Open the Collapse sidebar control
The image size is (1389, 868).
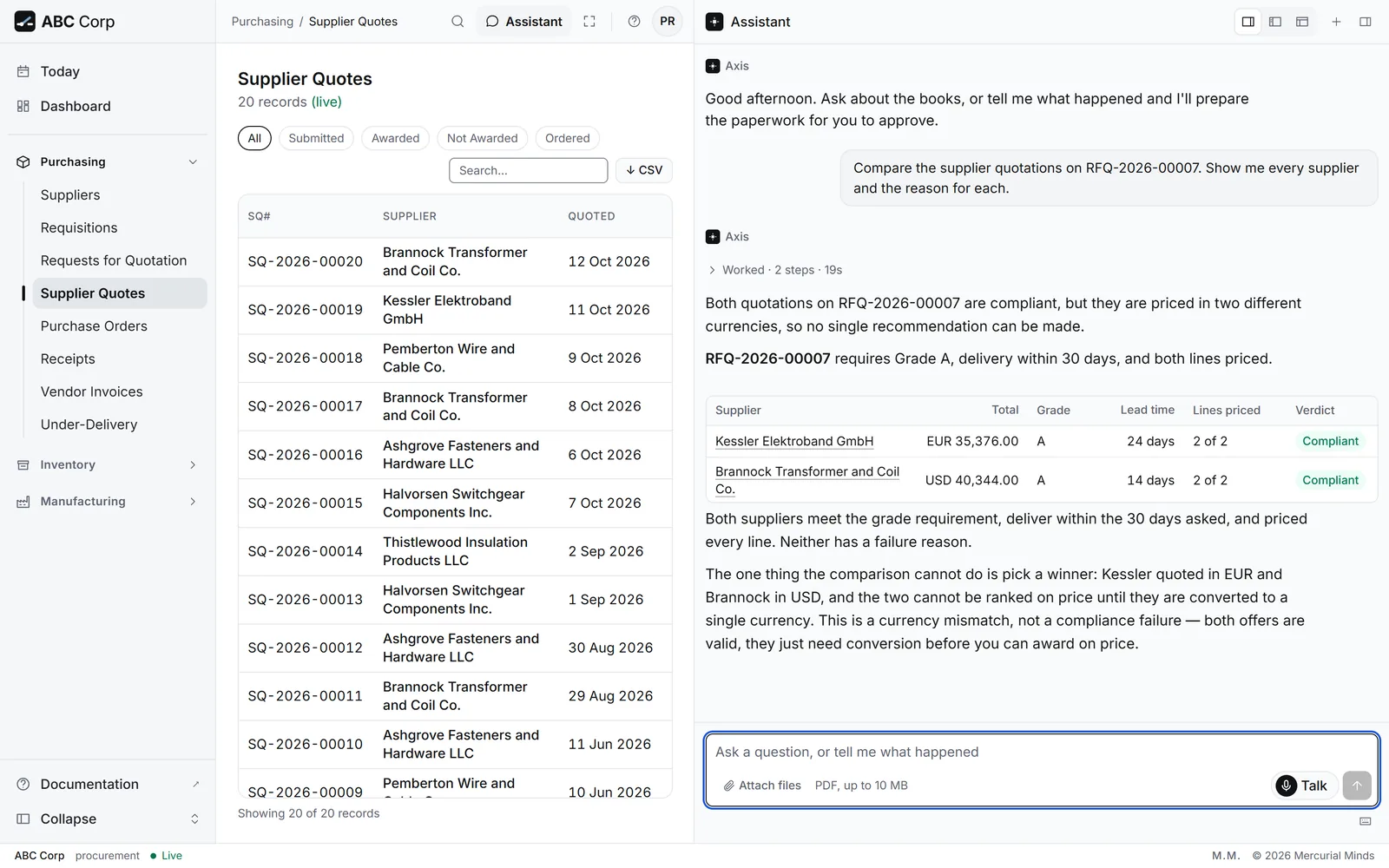(x=108, y=819)
